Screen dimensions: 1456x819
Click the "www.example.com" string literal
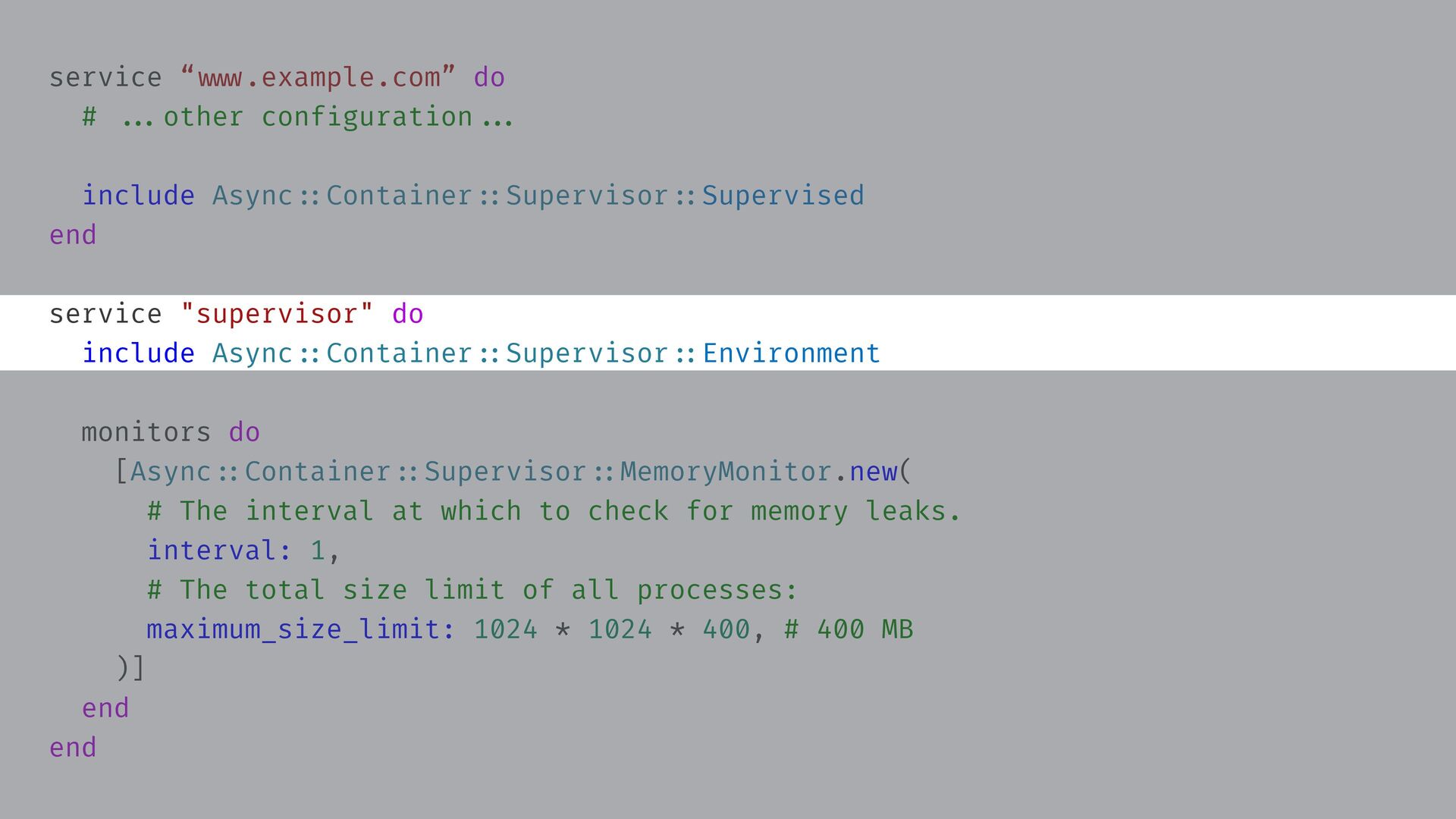(x=318, y=77)
